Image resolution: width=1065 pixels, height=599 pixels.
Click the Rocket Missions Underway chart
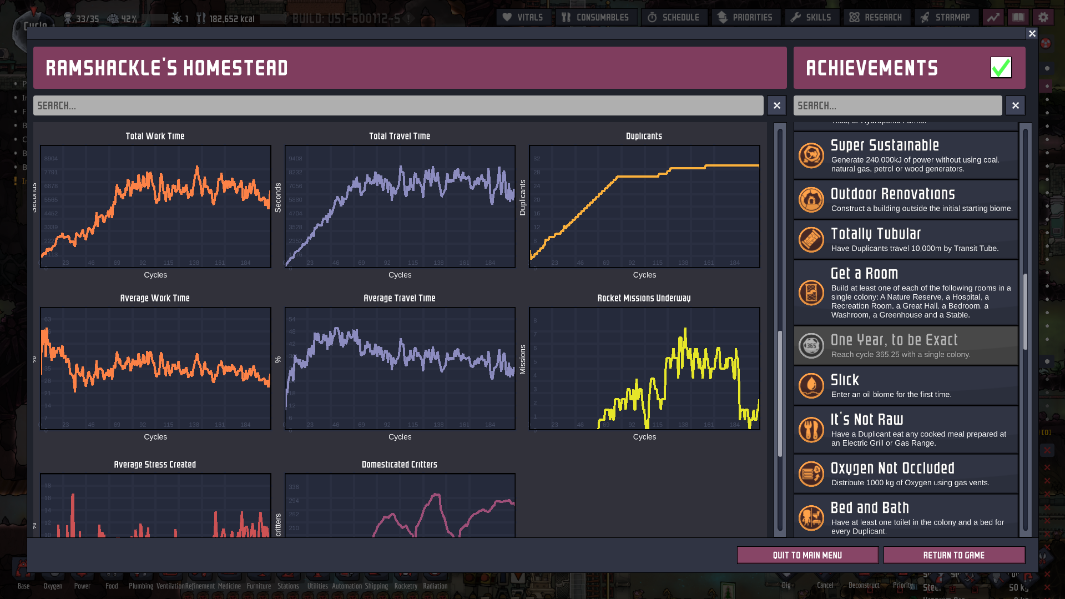644,368
